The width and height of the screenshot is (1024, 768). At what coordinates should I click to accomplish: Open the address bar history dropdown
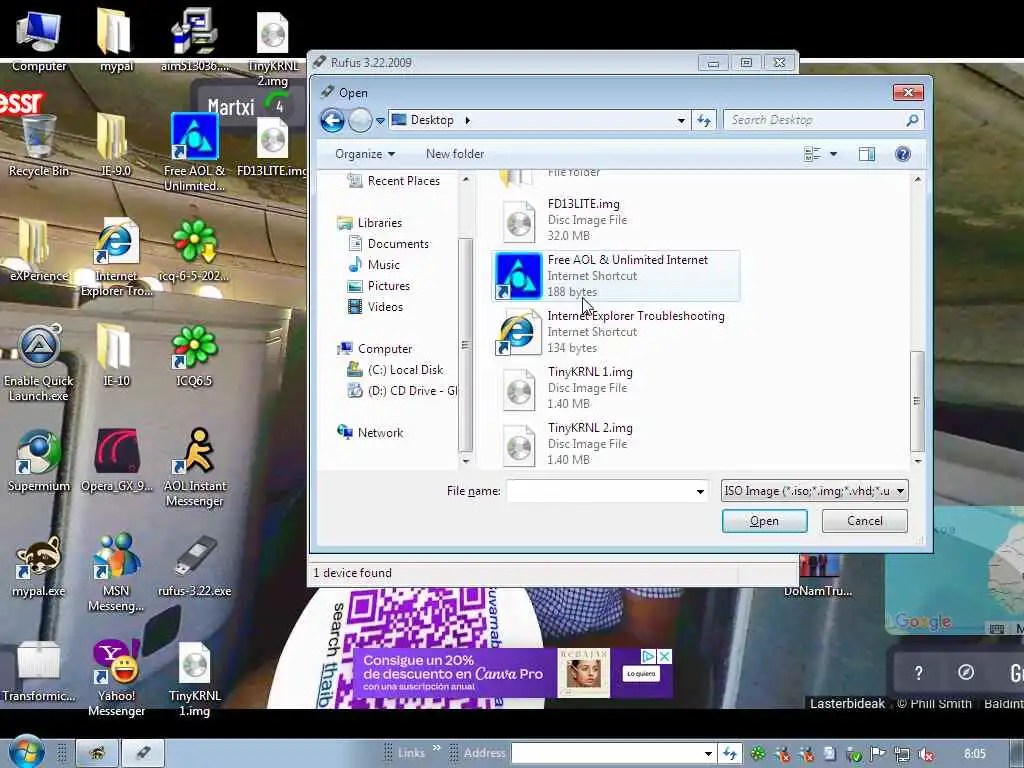pos(680,120)
